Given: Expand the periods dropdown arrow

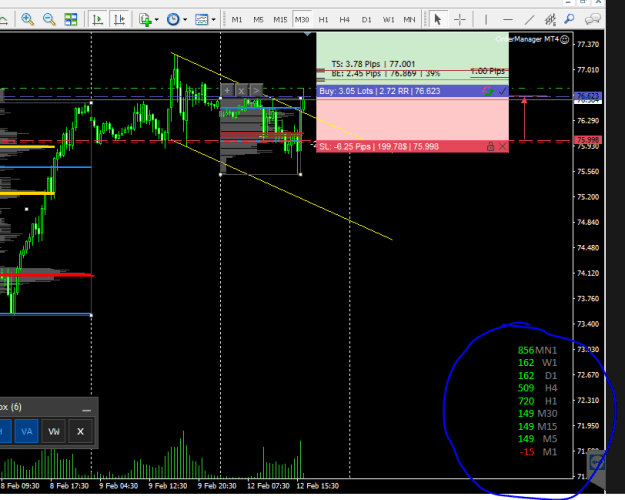Looking at the screenshot, I should 185,19.
